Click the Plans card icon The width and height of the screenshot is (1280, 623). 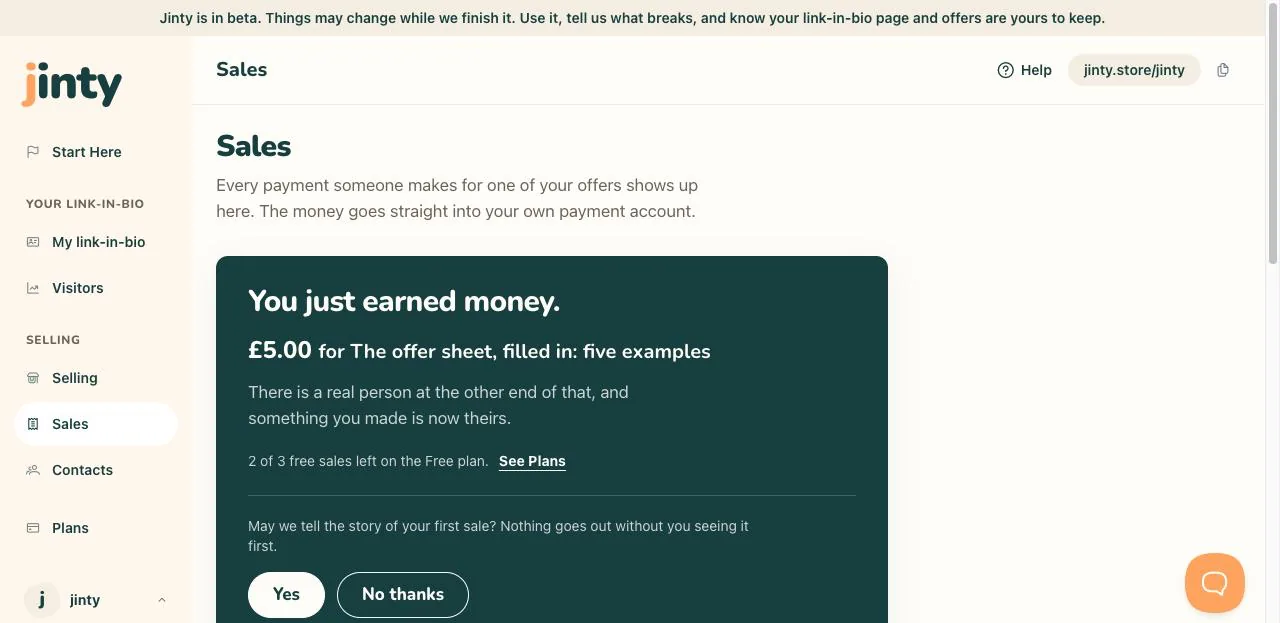click(x=33, y=528)
